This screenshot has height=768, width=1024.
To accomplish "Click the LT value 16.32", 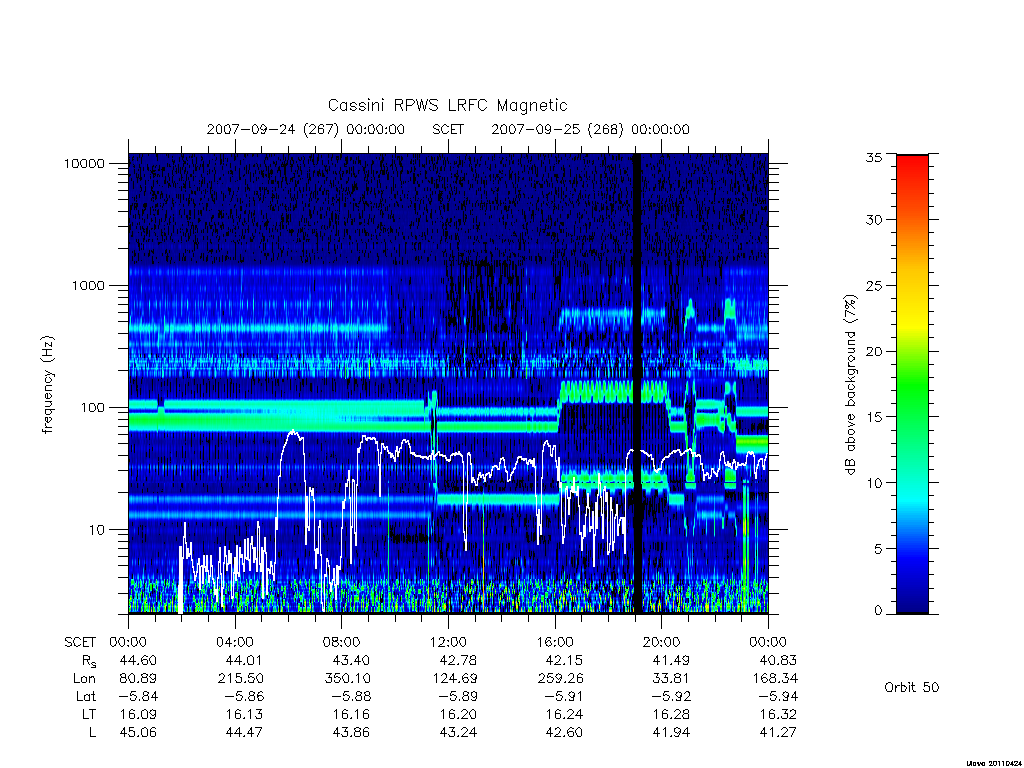I will point(778,714).
